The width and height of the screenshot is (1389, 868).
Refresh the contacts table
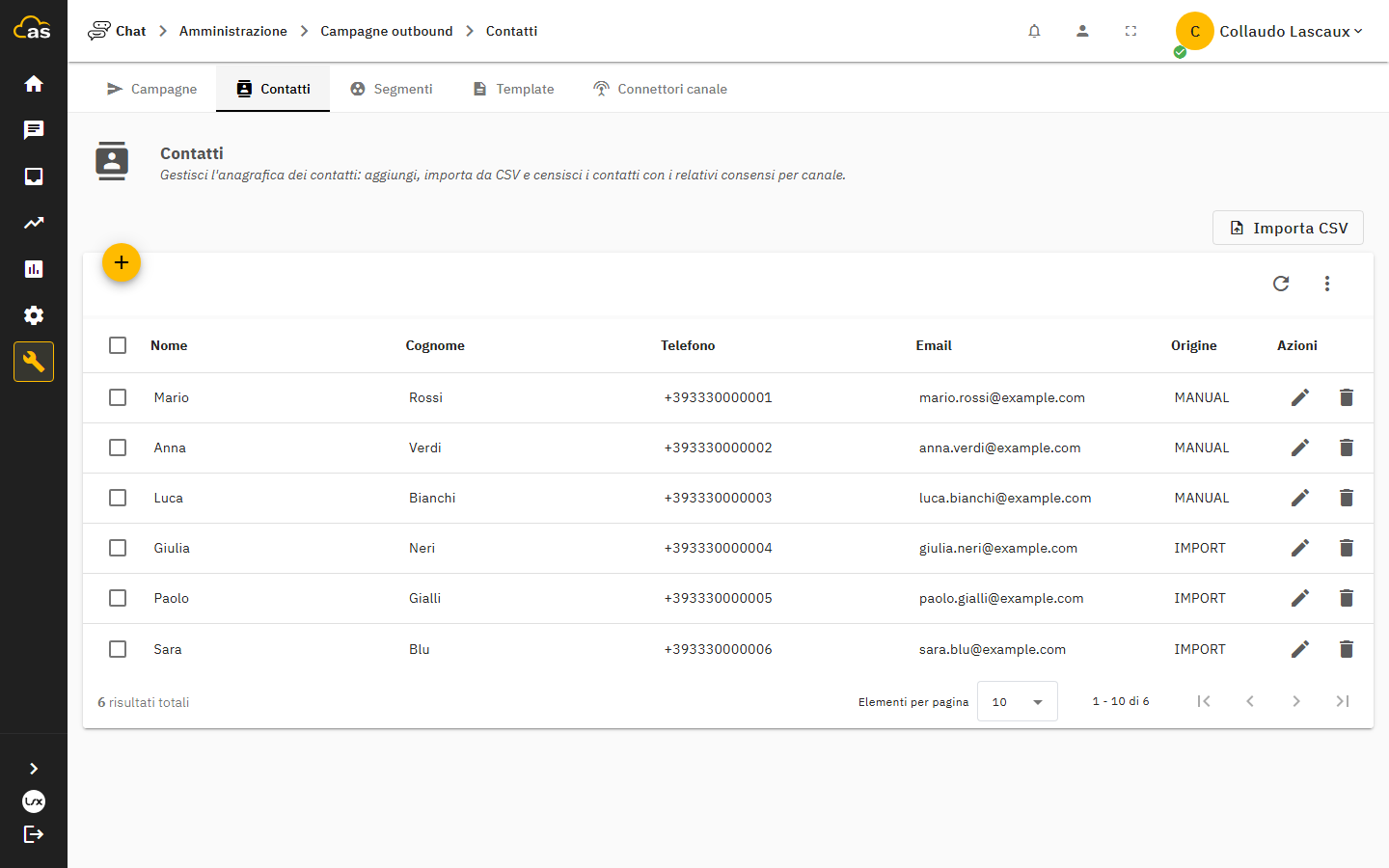1281,284
